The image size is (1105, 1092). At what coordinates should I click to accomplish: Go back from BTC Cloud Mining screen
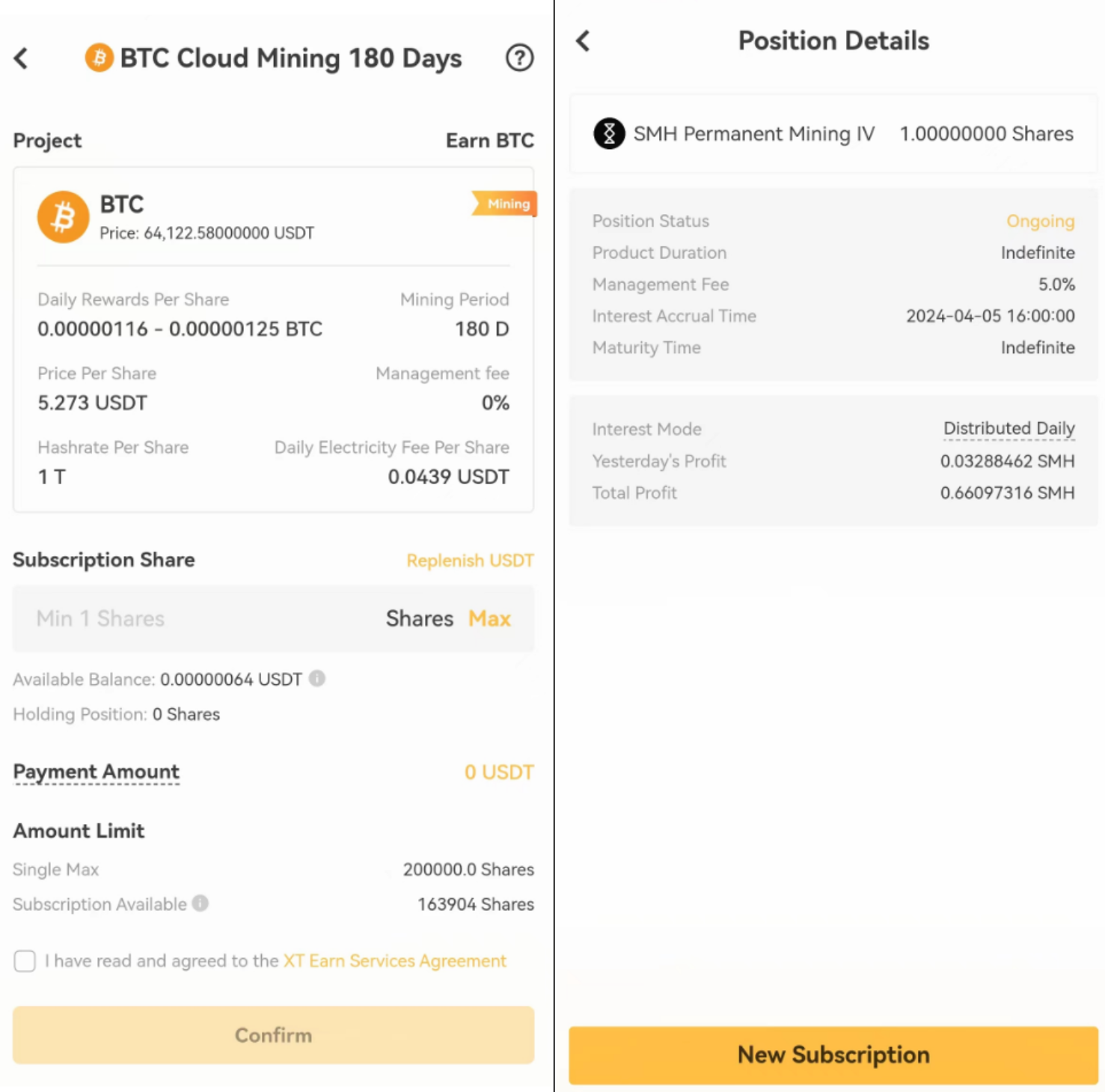click(x=22, y=58)
